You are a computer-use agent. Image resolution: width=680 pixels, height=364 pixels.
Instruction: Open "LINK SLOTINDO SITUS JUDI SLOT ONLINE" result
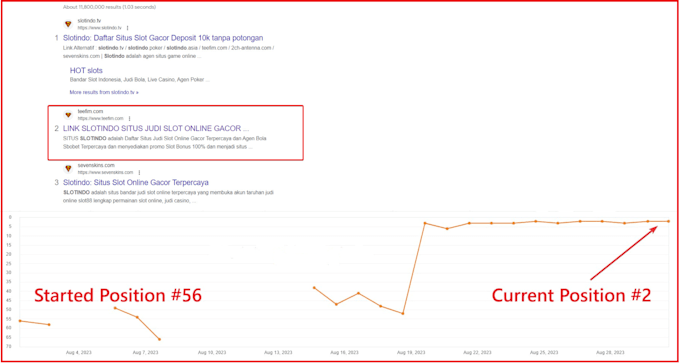156,128
